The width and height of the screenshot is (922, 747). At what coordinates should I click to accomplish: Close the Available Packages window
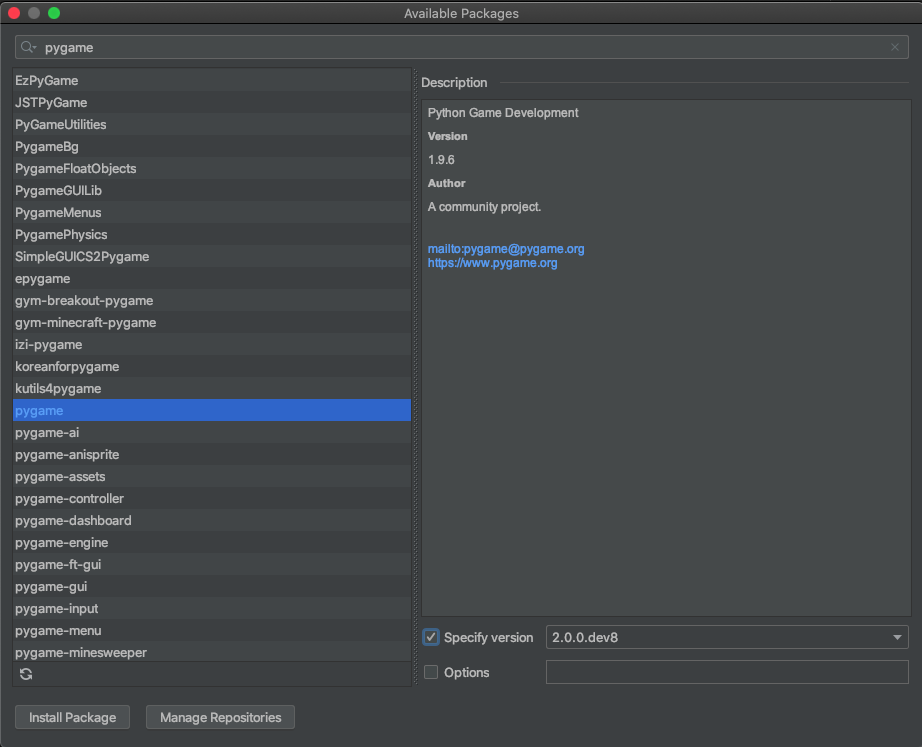coord(14,13)
